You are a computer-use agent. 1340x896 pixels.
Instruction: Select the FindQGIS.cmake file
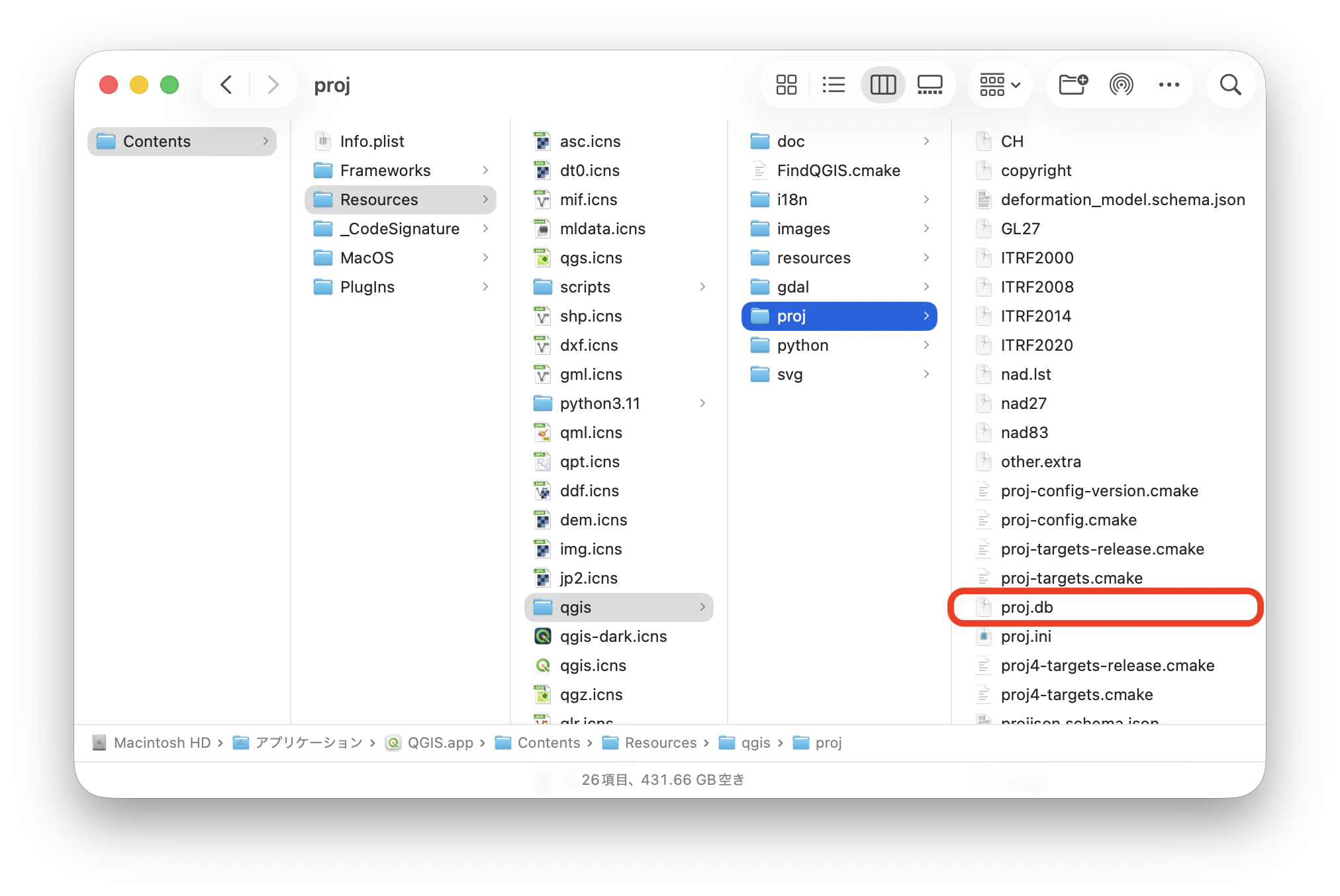839,171
